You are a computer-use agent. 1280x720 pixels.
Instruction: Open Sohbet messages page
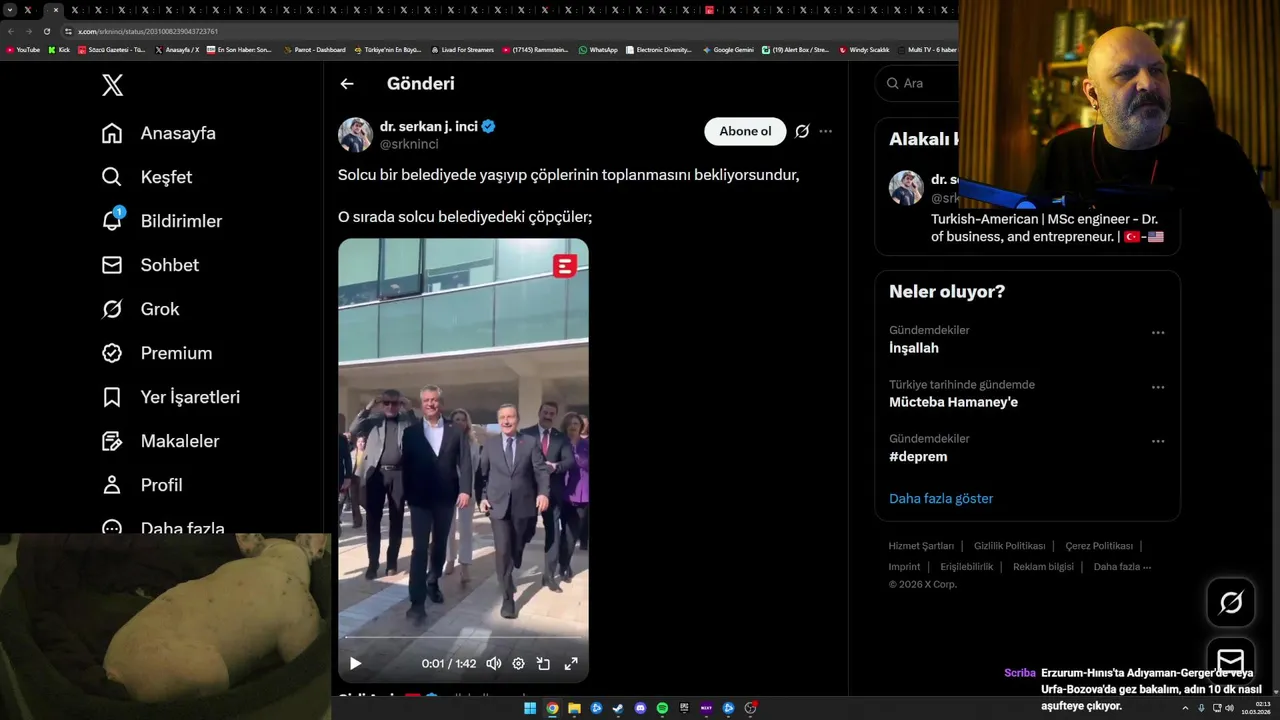[151, 265]
